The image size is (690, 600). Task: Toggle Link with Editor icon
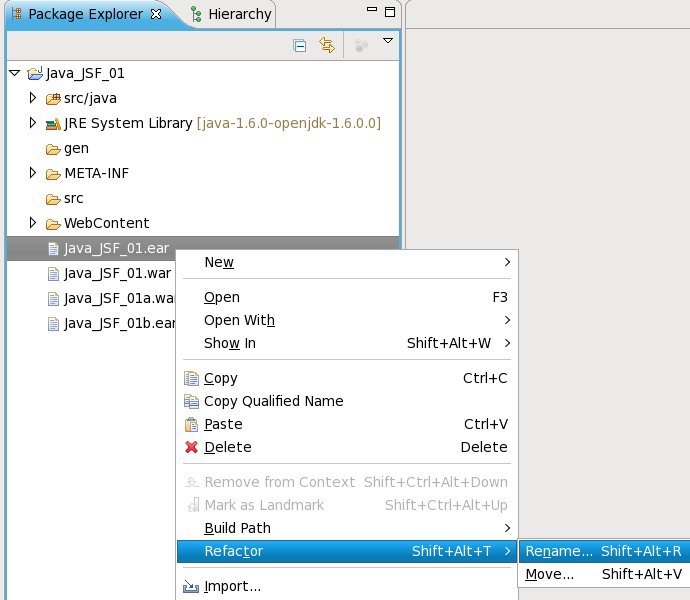pyautogui.click(x=326, y=45)
